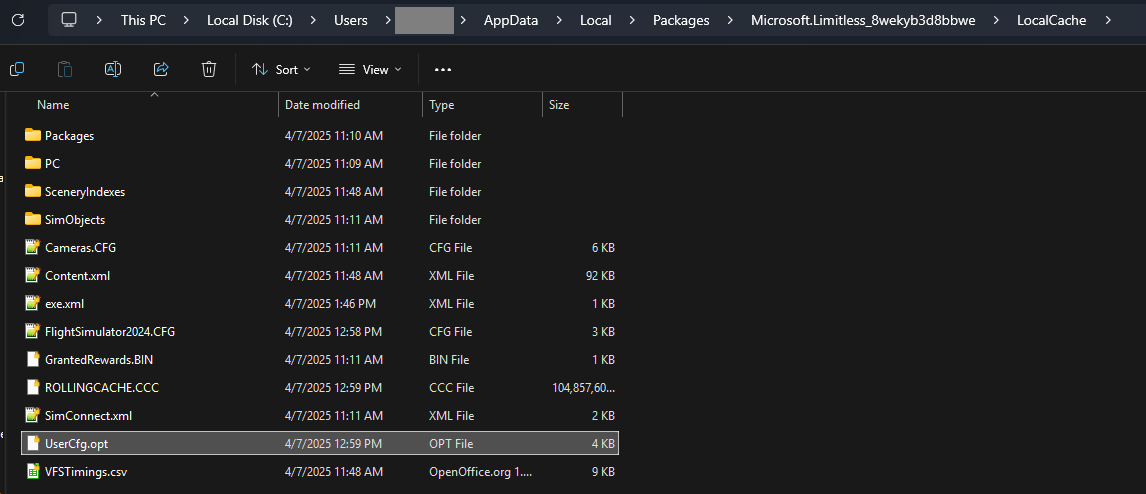Click the SceneryIndexes folder icon
This screenshot has height=494, width=1146.
[32, 191]
